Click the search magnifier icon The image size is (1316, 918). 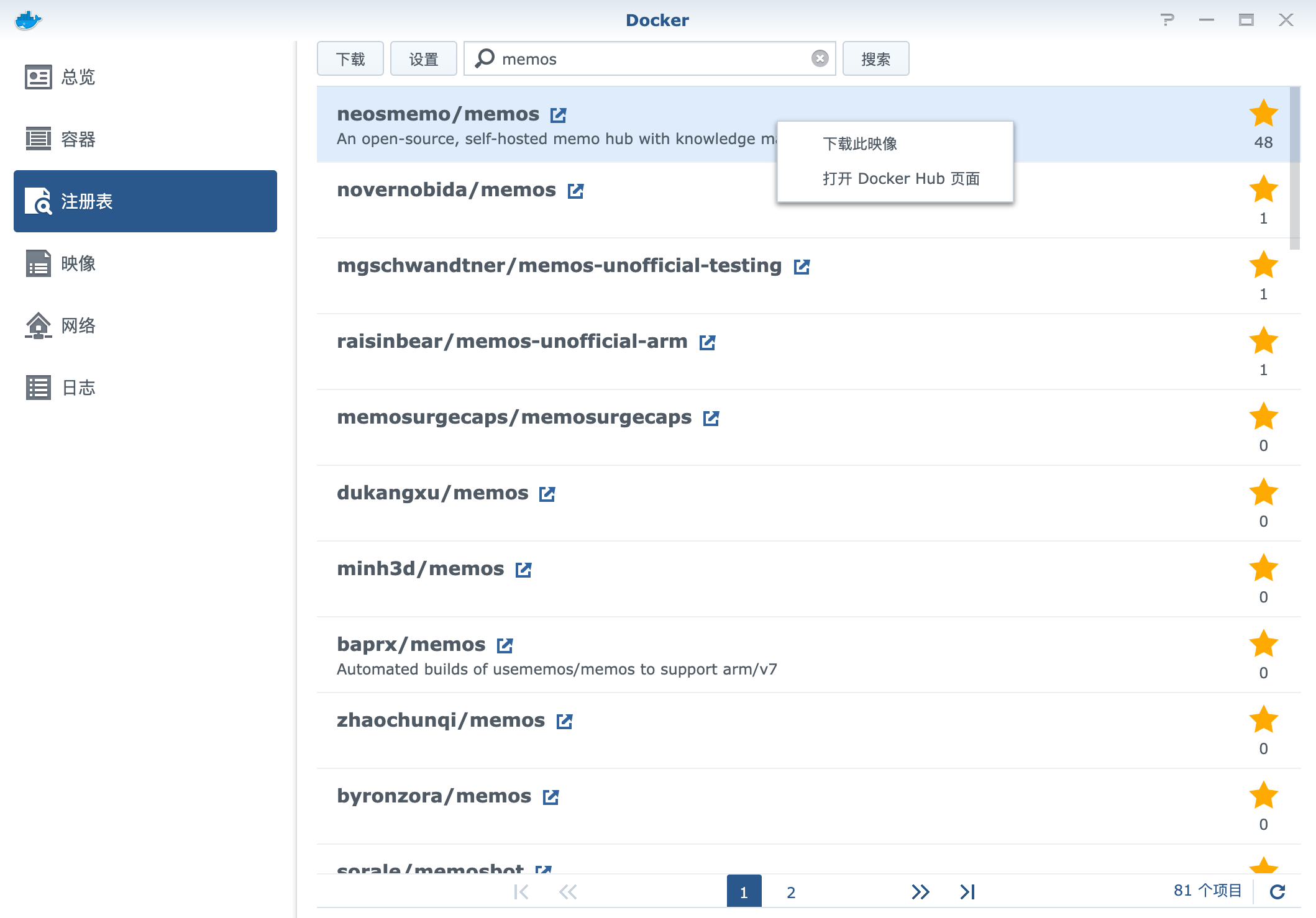485,58
